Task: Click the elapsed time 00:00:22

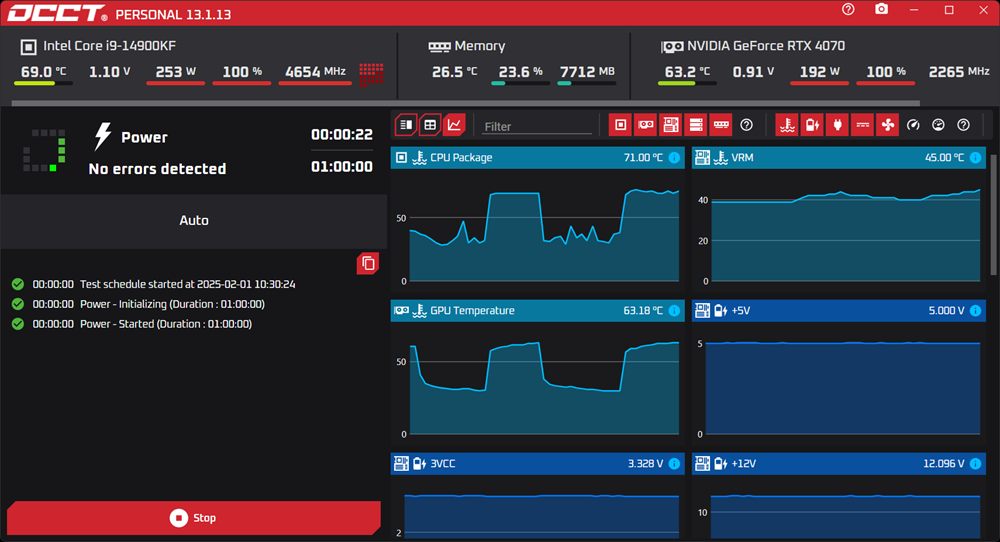Action: 342,135
